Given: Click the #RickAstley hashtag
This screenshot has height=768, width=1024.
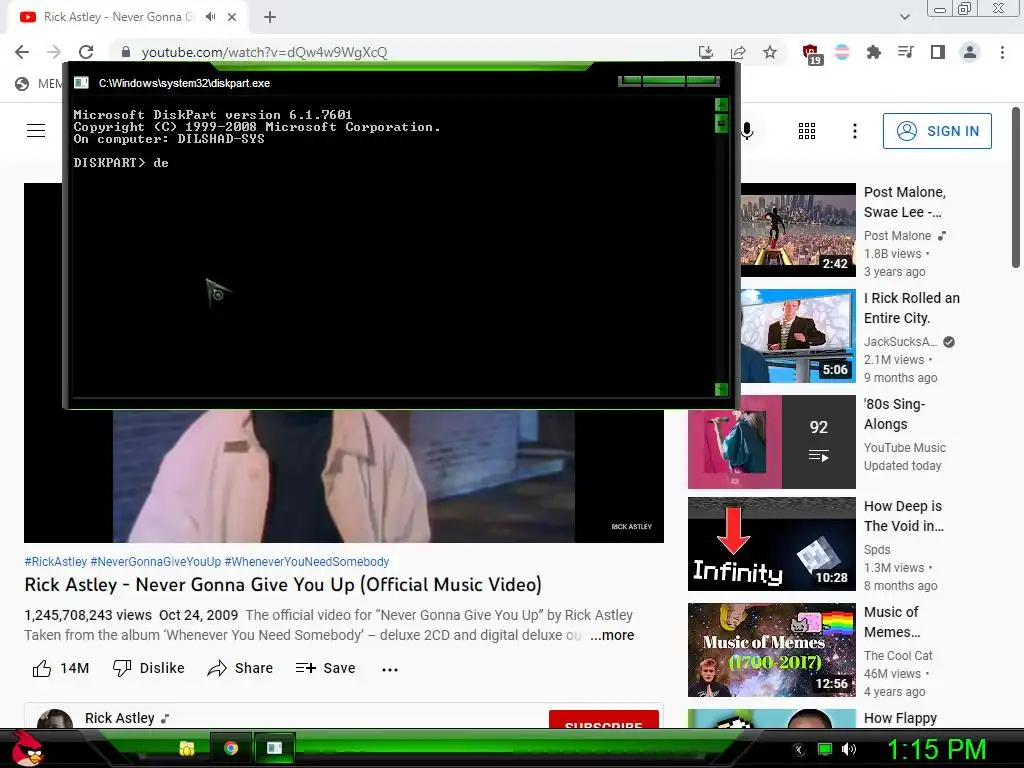Looking at the screenshot, I should [56, 562].
